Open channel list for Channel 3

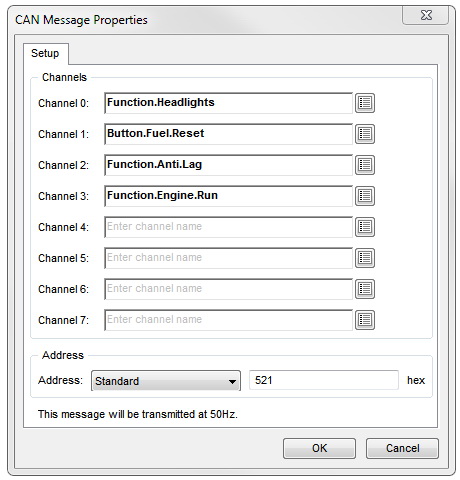pos(365,196)
